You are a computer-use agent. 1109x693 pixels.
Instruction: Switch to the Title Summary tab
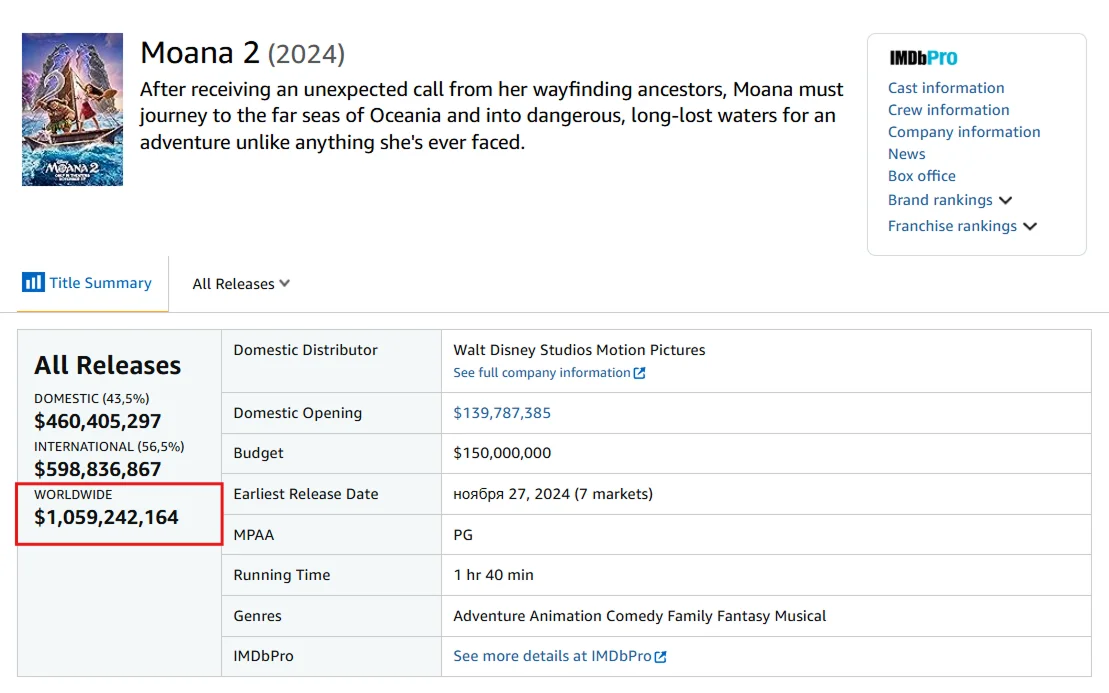(x=100, y=283)
